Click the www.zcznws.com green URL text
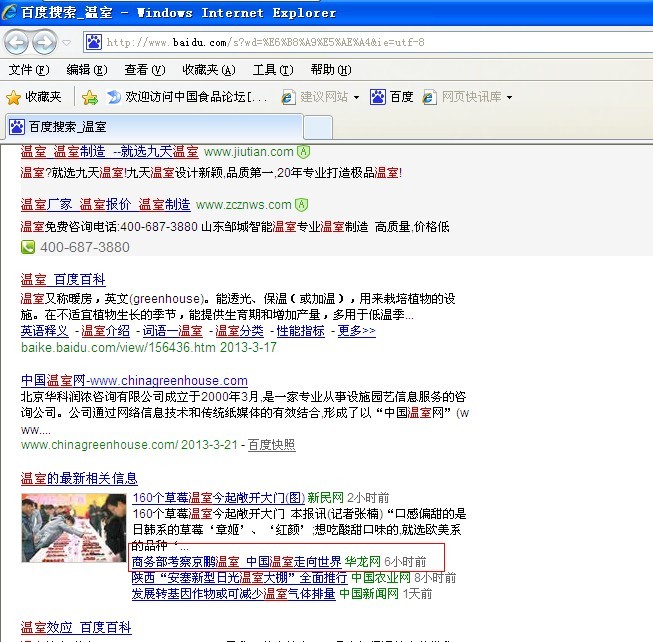This screenshot has width=653, height=642. [244, 205]
